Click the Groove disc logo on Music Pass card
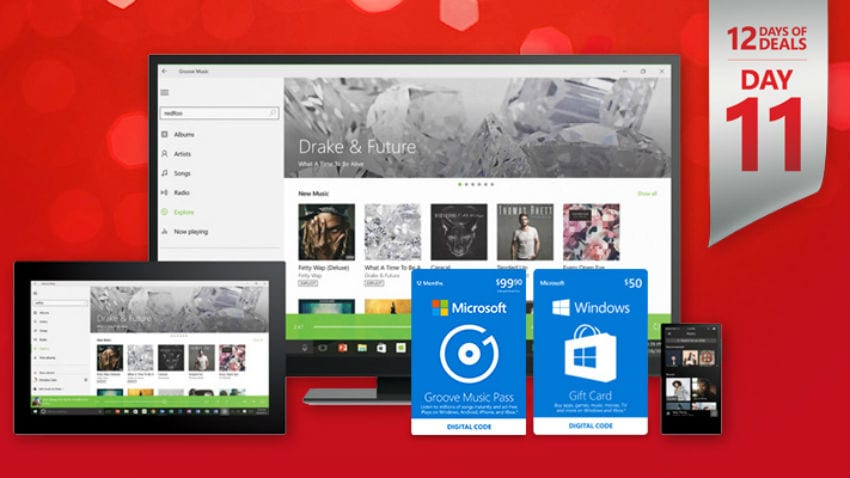The image size is (850, 478). pyautogui.click(x=469, y=354)
